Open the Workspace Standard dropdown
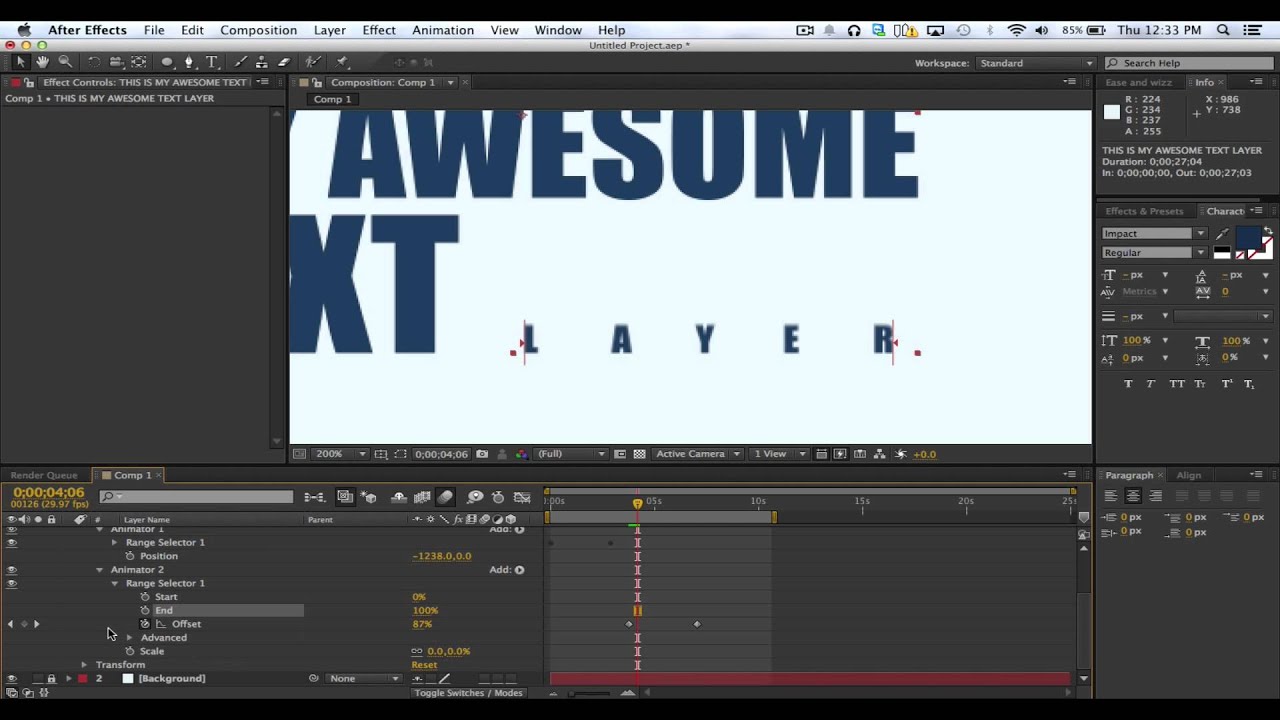 pos(1036,63)
